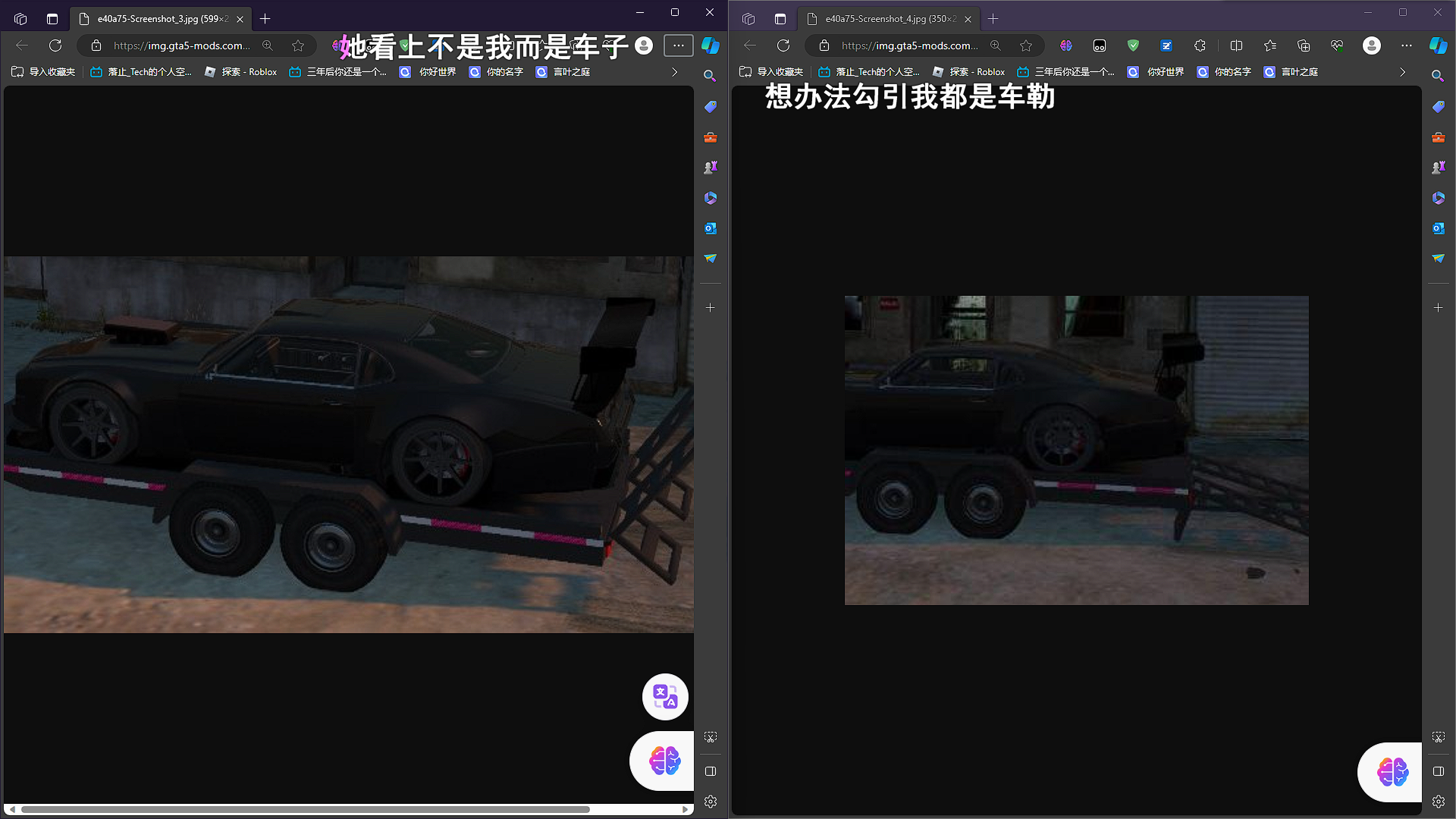Viewport: 1456px width, 819px height.
Task: Open sidebar Search in left window
Action: (710, 76)
